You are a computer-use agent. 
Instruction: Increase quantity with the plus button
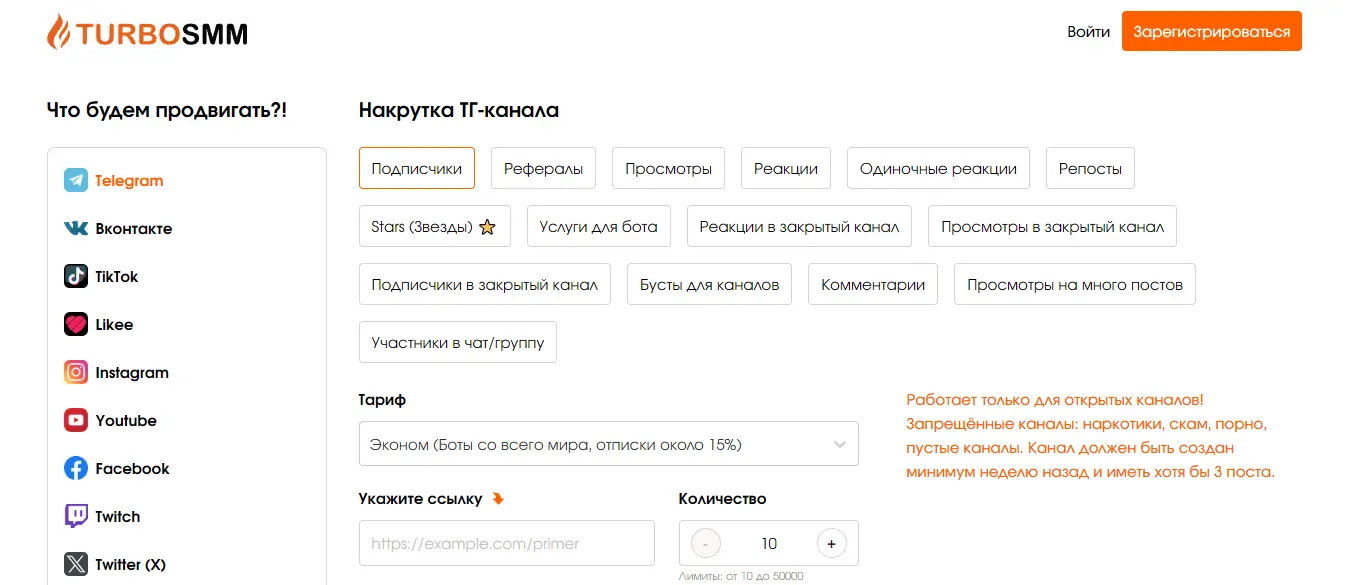[831, 544]
